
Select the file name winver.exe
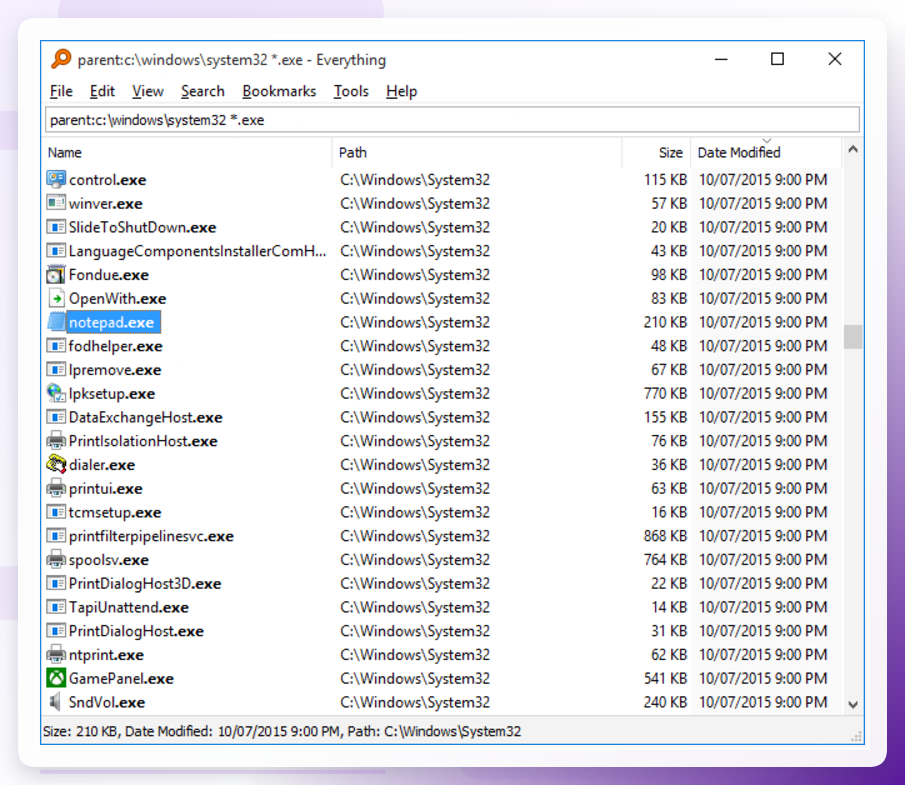pos(106,204)
